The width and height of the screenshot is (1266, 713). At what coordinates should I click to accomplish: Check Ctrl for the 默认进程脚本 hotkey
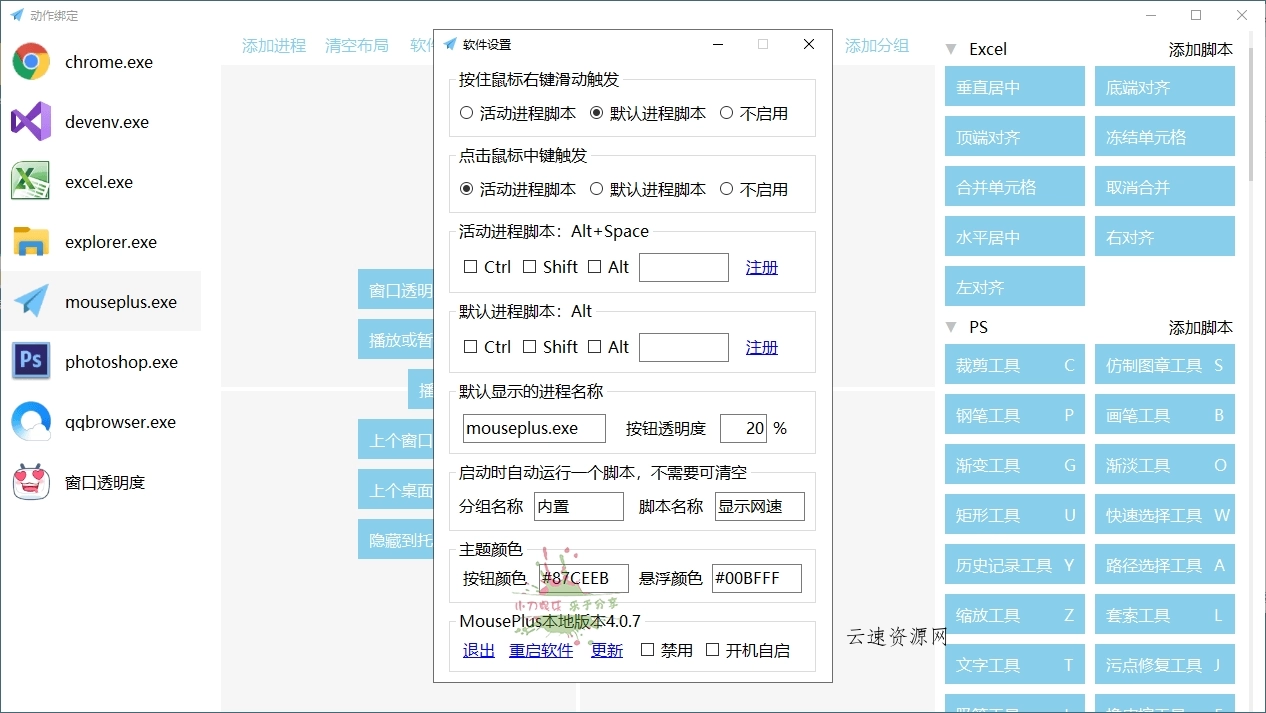point(470,347)
